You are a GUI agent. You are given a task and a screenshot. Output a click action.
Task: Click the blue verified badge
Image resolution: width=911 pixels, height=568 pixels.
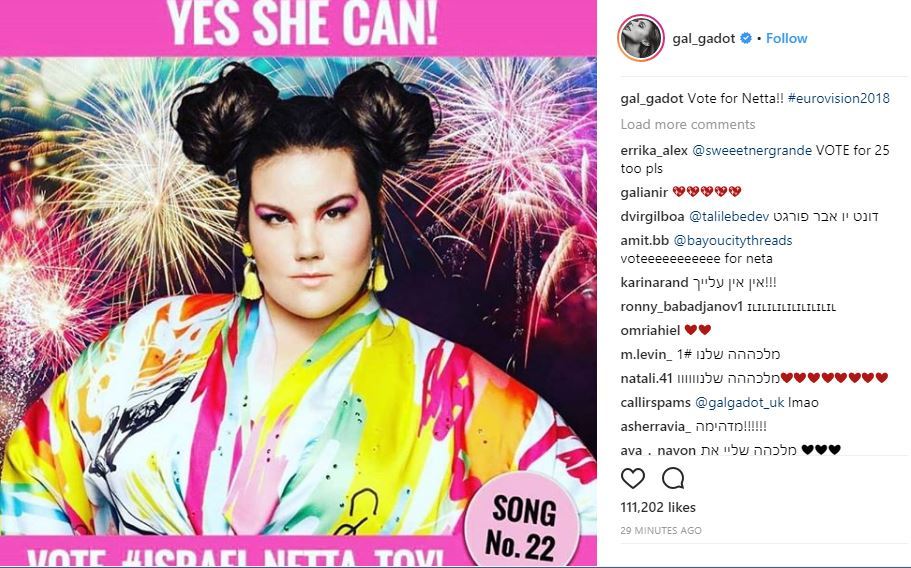[745, 38]
